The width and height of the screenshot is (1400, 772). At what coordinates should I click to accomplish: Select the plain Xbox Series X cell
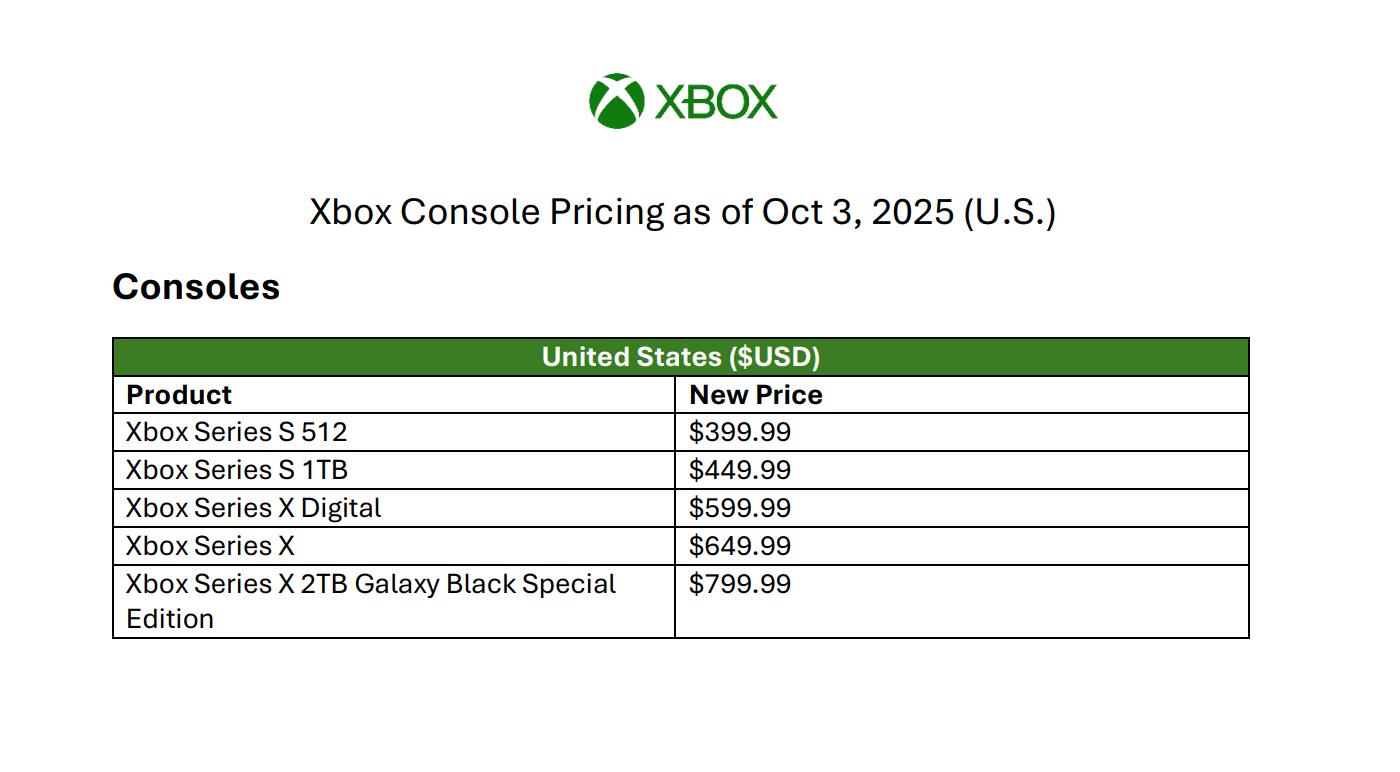[210, 546]
